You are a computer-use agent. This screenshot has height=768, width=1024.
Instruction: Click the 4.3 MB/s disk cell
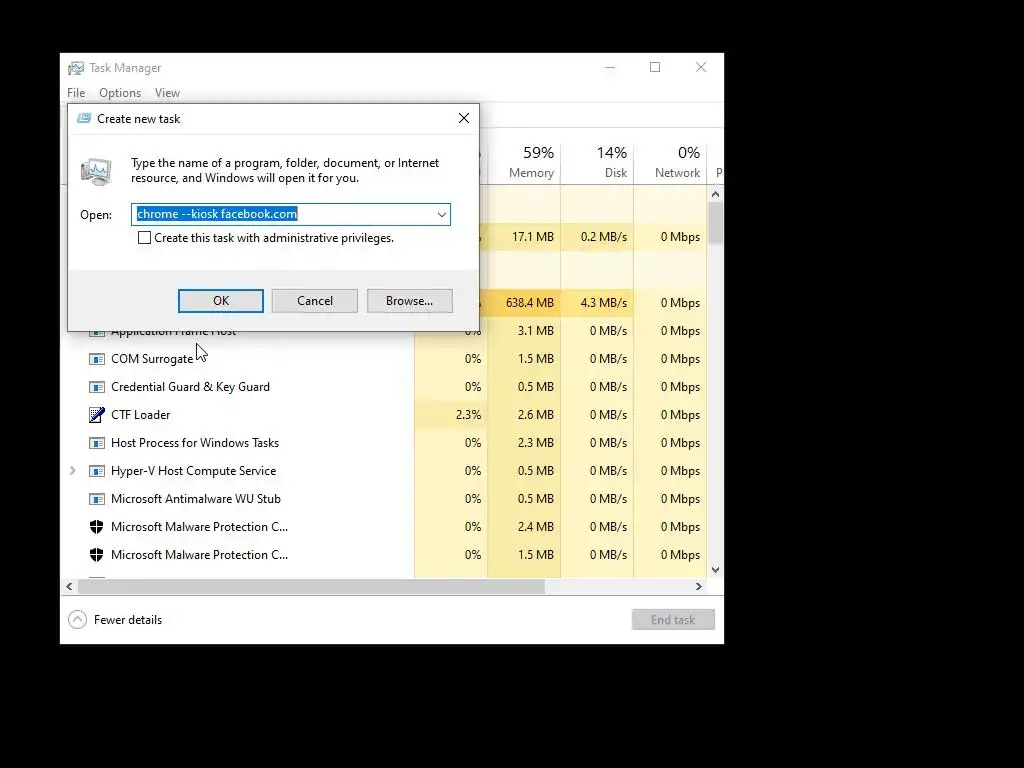tap(597, 302)
